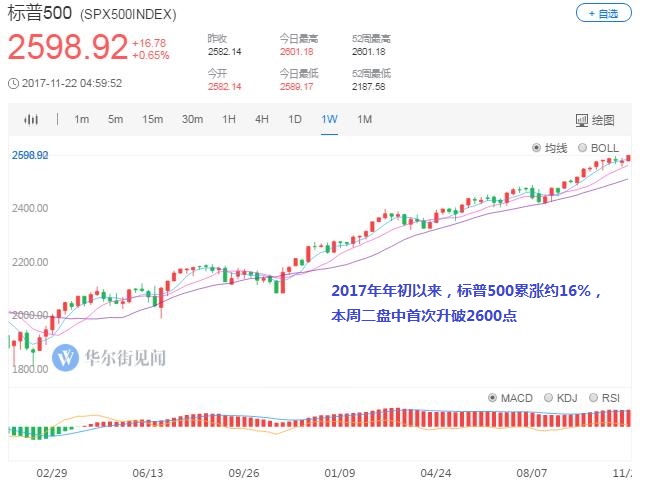Switch to 30m timeframe
Viewport: 648px width, 483px height.
(192, 119)
